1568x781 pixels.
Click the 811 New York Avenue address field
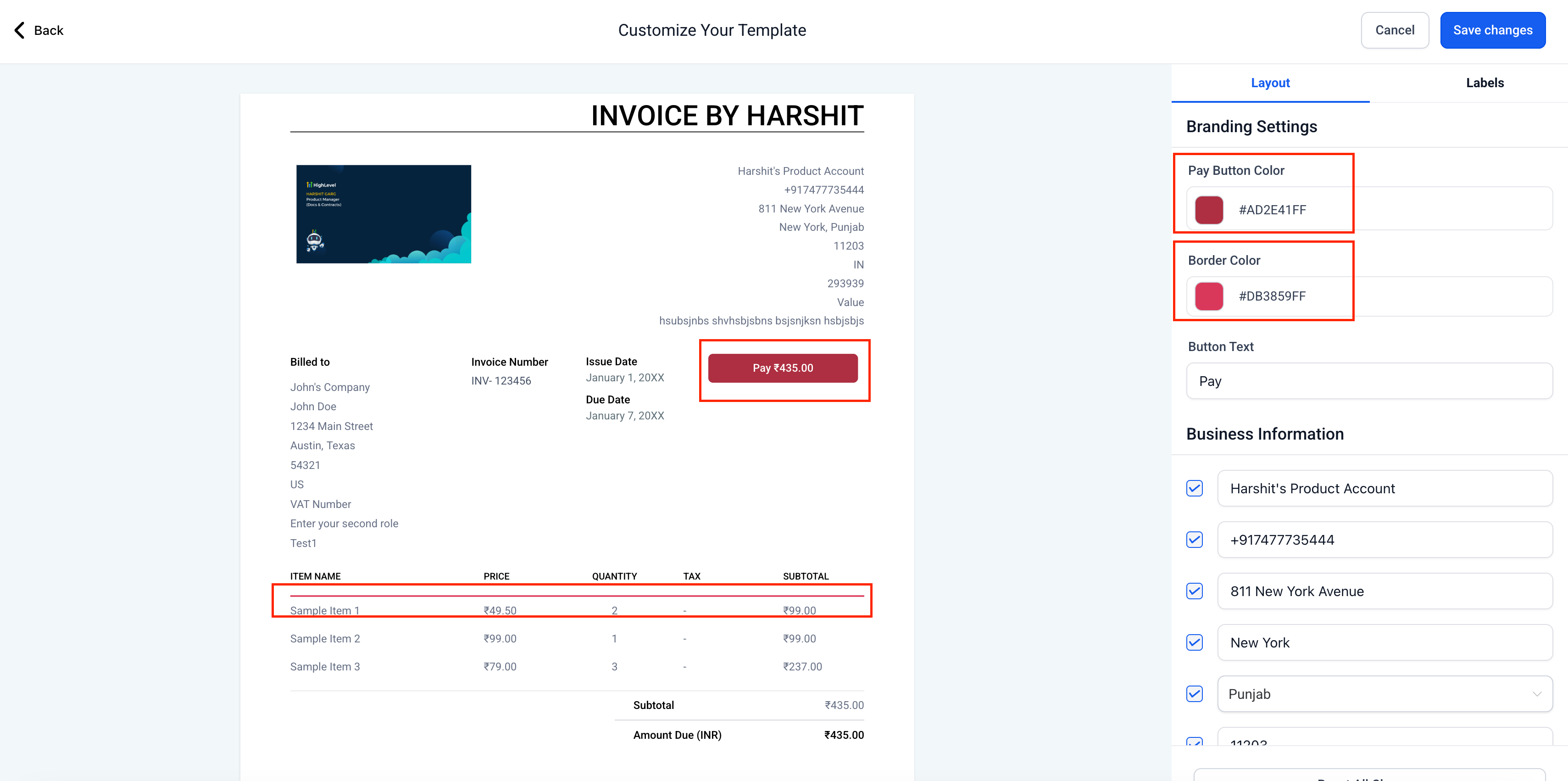(x=1384, y=591)
